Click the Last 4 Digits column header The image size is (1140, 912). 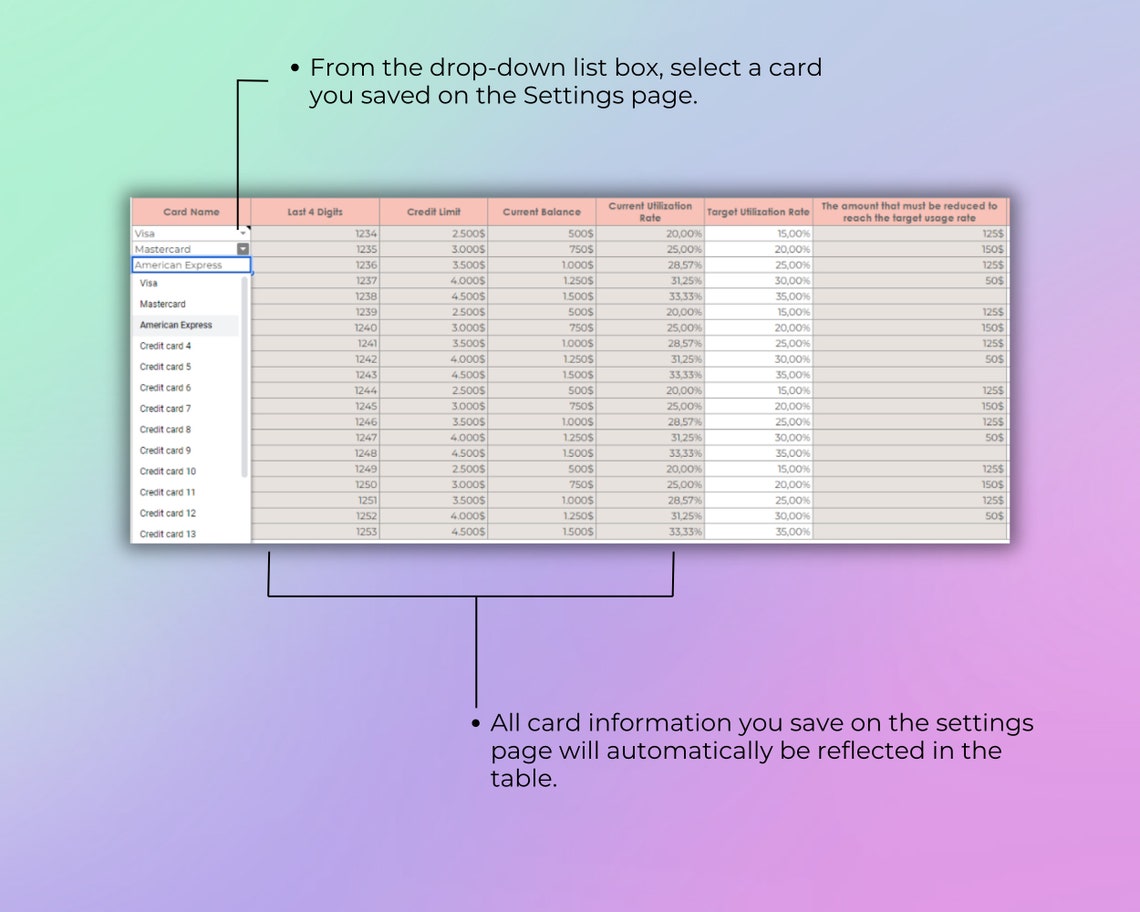click(317, 211)
